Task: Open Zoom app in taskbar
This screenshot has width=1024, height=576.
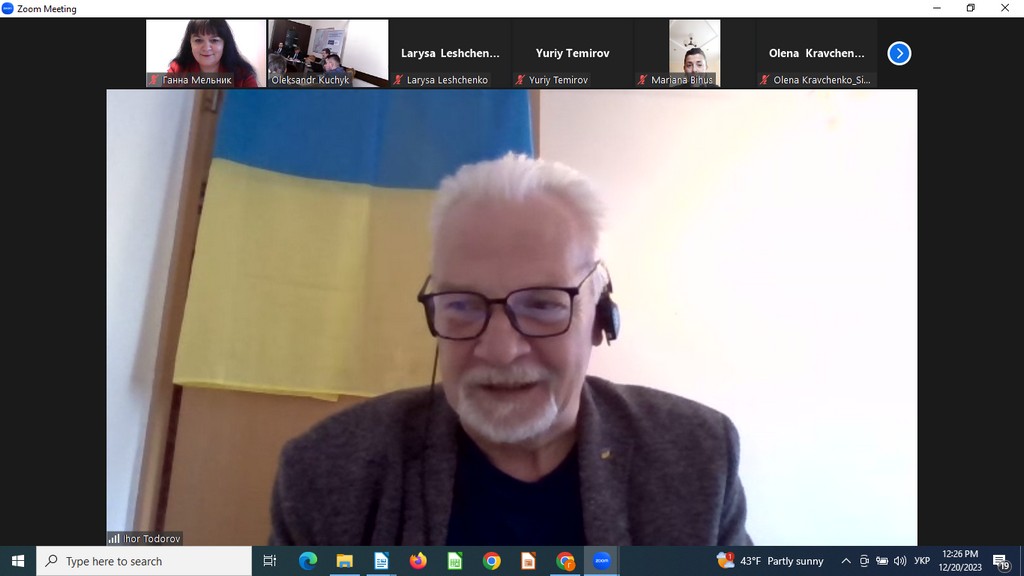Action: [602, 561]
